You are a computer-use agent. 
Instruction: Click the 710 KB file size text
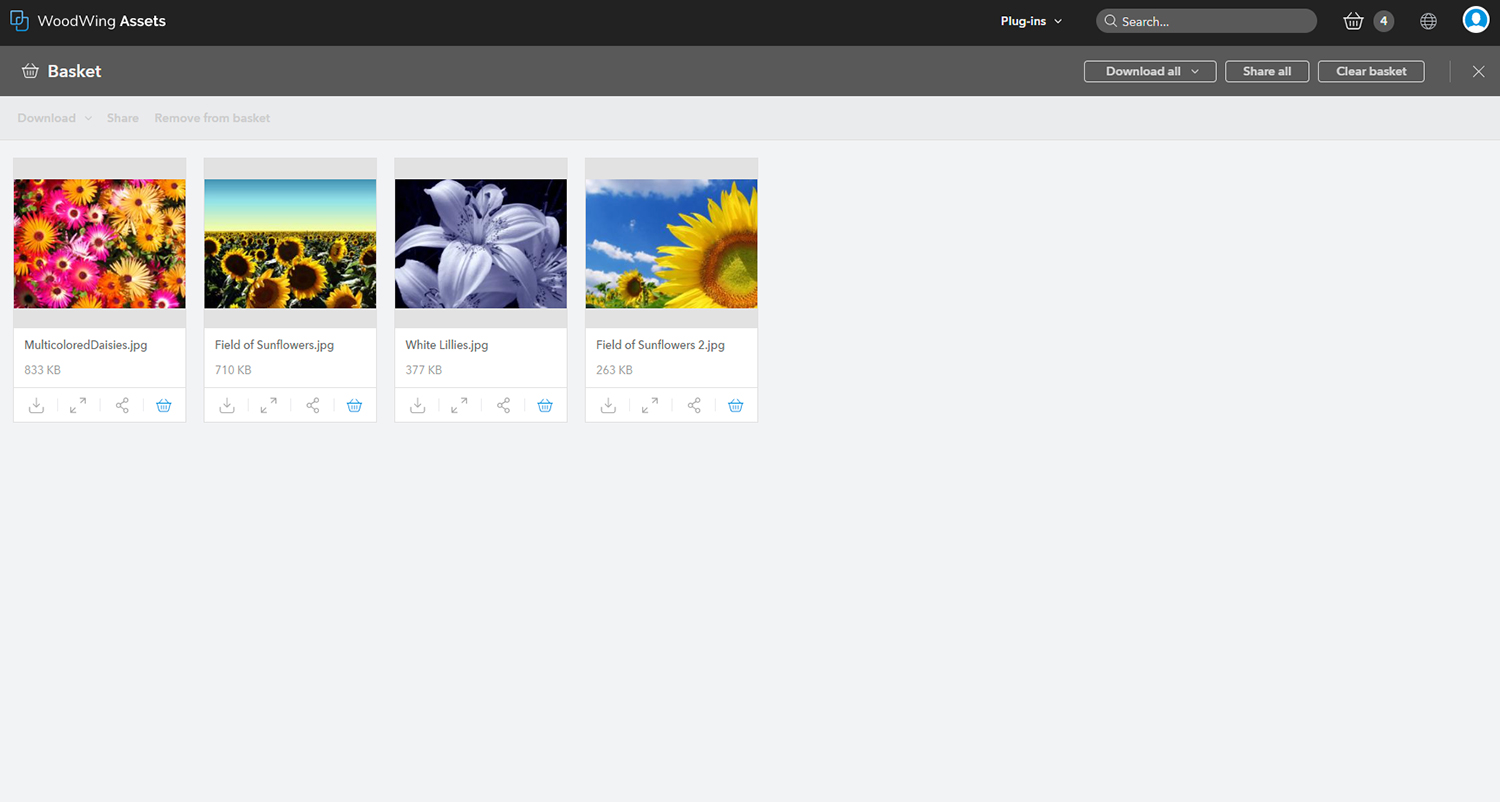pyautogui.click(x=233, y=370)
